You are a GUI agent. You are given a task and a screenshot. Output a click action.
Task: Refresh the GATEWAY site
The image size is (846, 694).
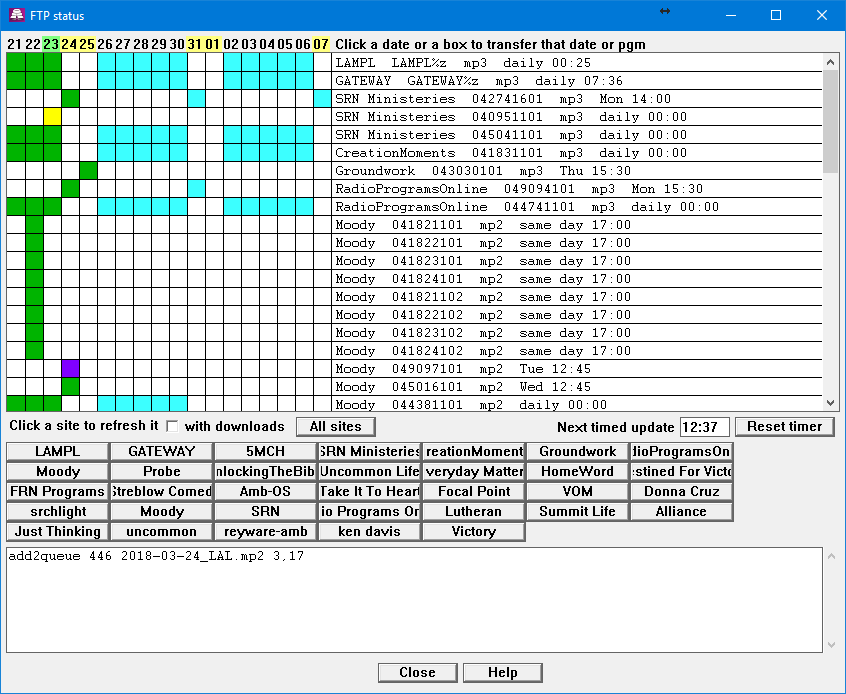point(162,451)
